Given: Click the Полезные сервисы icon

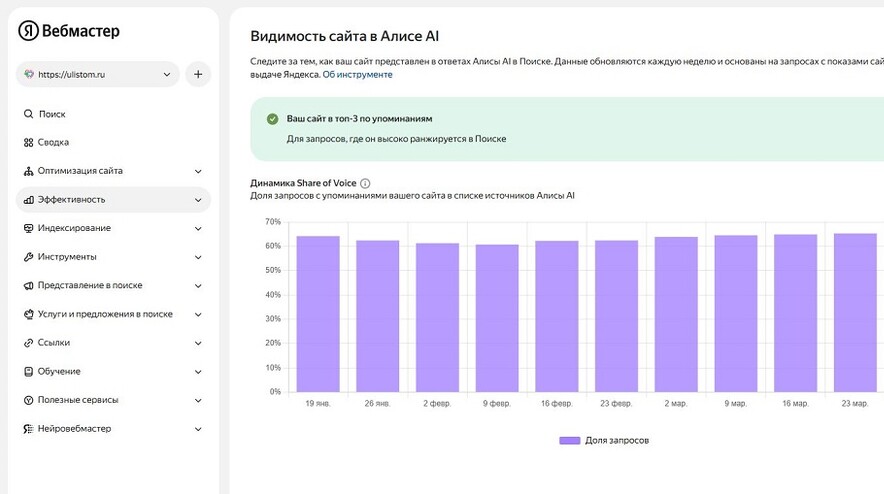Looking at the screenshot, I should 28,400.
